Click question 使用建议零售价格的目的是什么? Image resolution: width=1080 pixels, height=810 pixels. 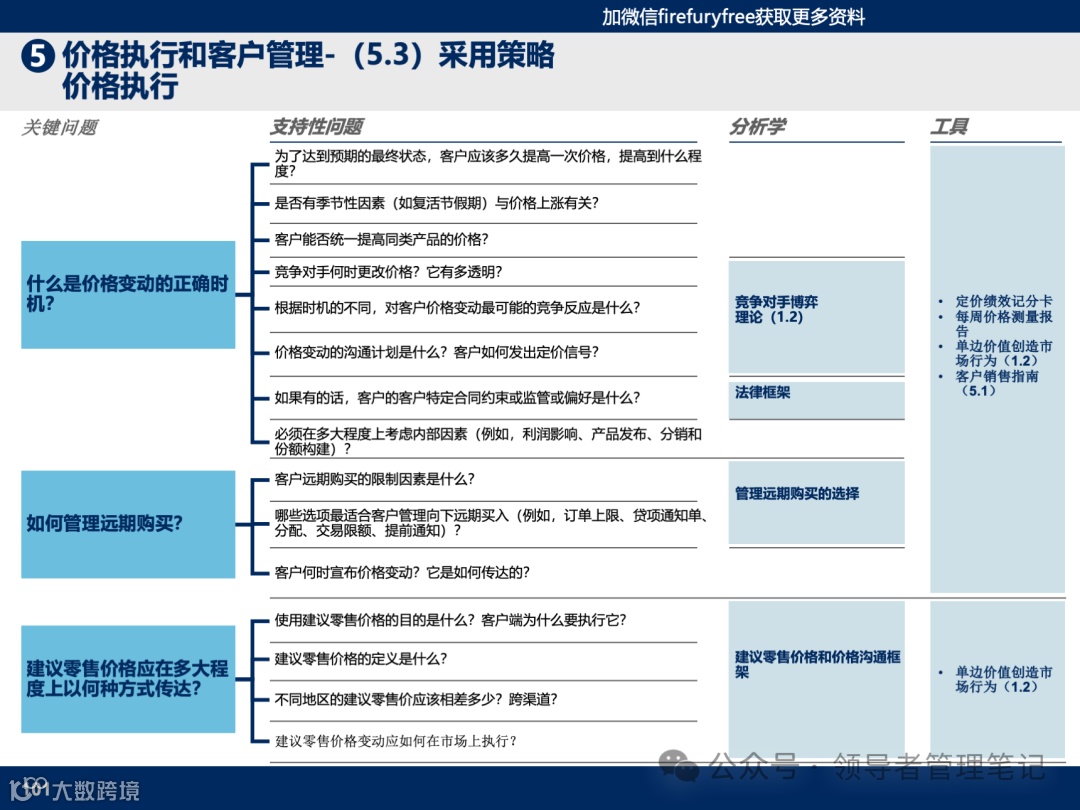pos(450,621)
